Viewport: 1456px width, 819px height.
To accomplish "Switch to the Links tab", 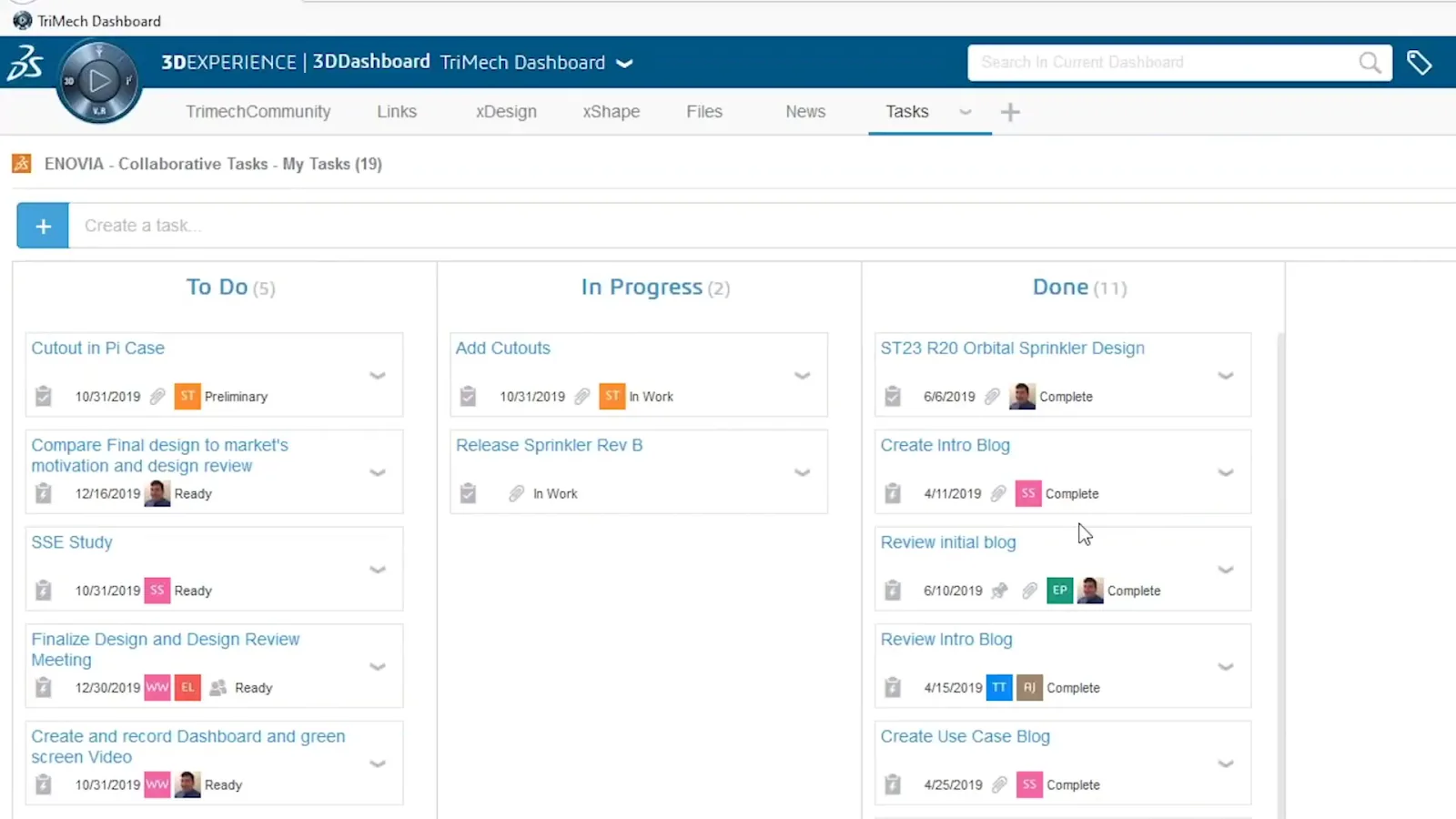I will pos(397,112).
